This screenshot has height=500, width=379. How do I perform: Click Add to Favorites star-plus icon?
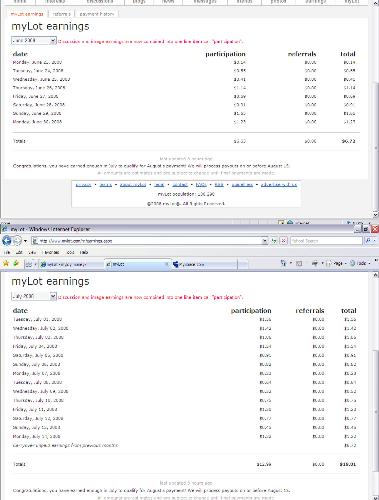pyautogui.click(x=16, y=263)
